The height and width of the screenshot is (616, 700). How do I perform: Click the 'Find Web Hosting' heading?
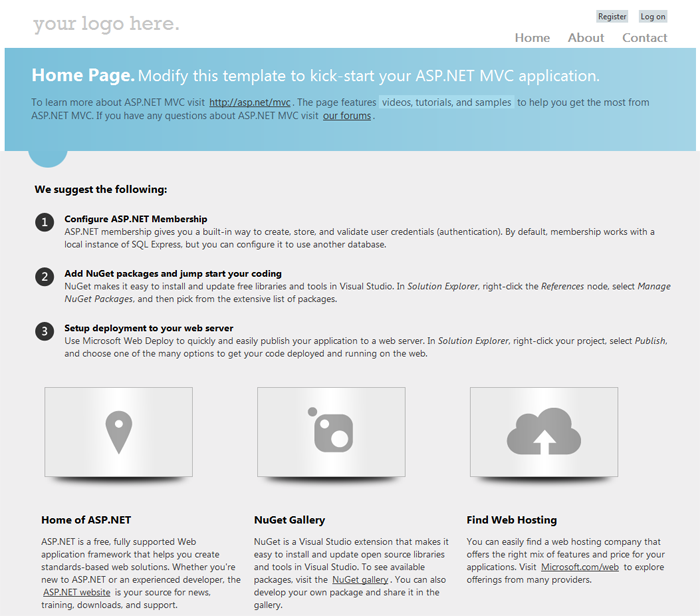512,520
